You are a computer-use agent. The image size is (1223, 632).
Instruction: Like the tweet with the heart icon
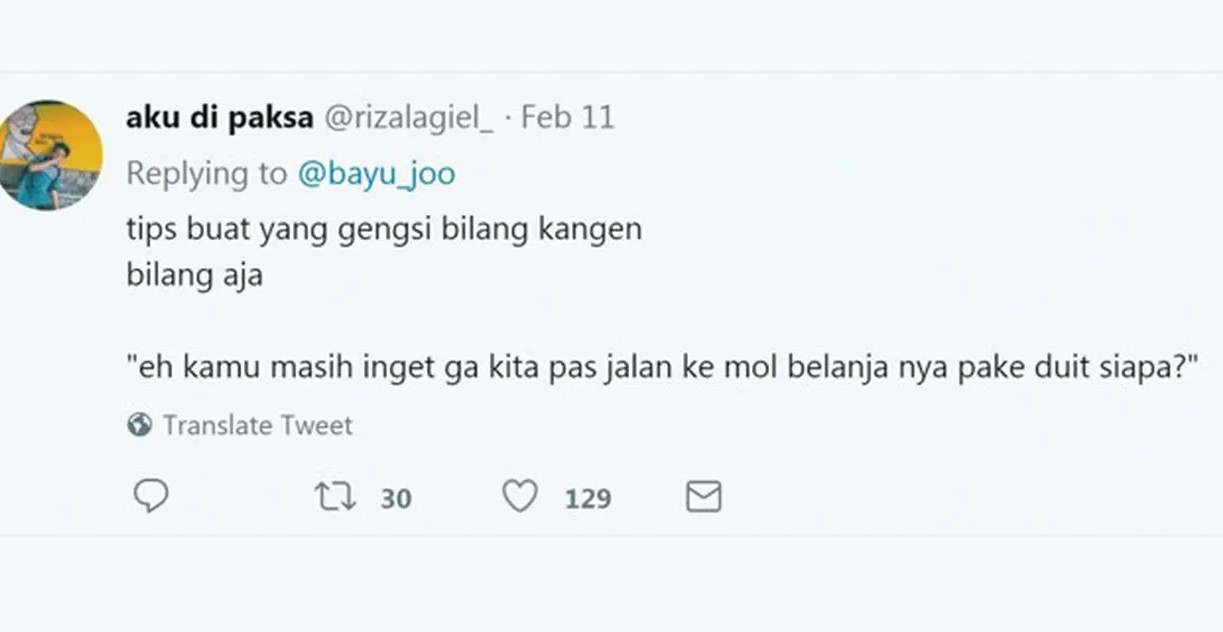point(520,497)
